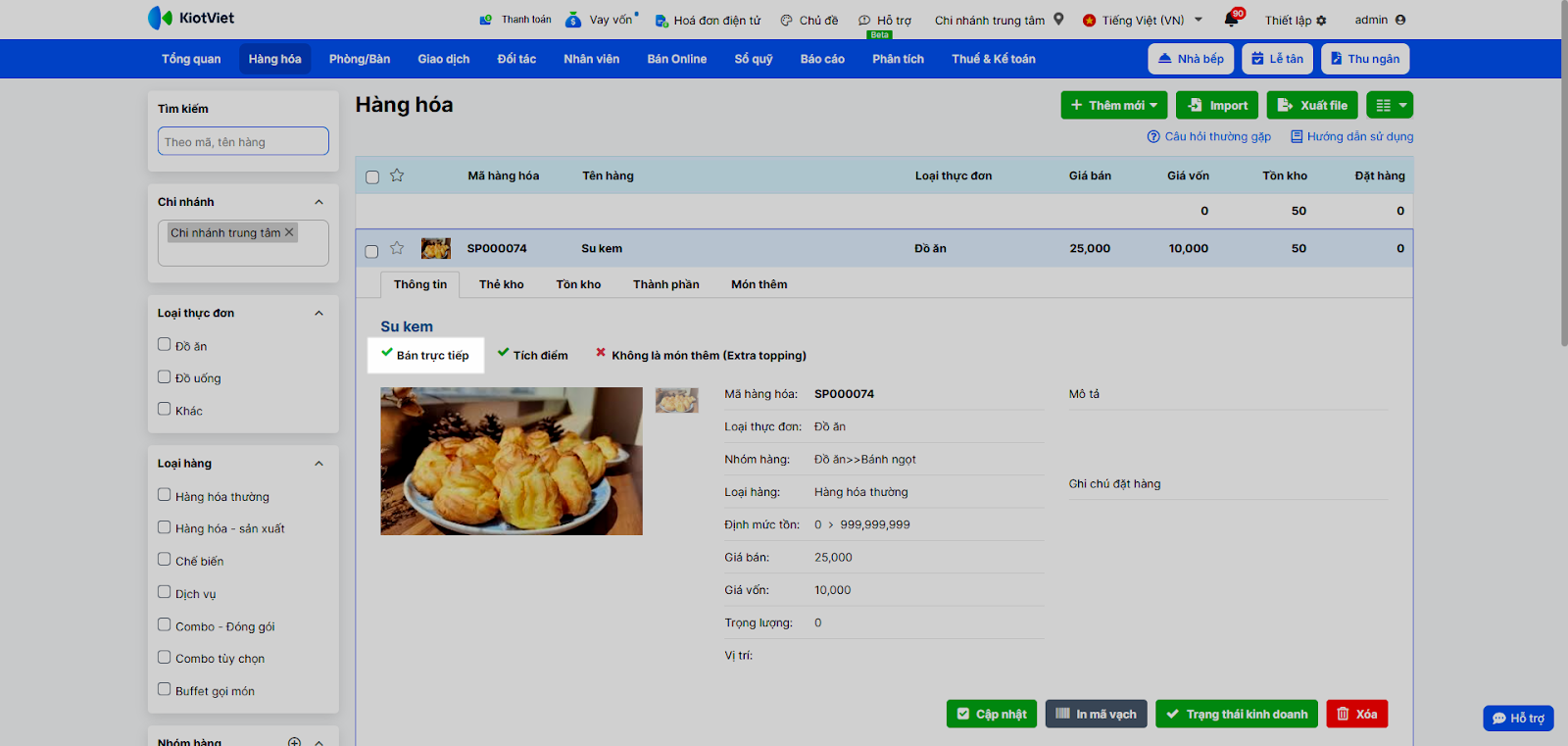1568x746 pixels.
Task: Open Thiết lập settings gear
Action: tap(1321, 21)
